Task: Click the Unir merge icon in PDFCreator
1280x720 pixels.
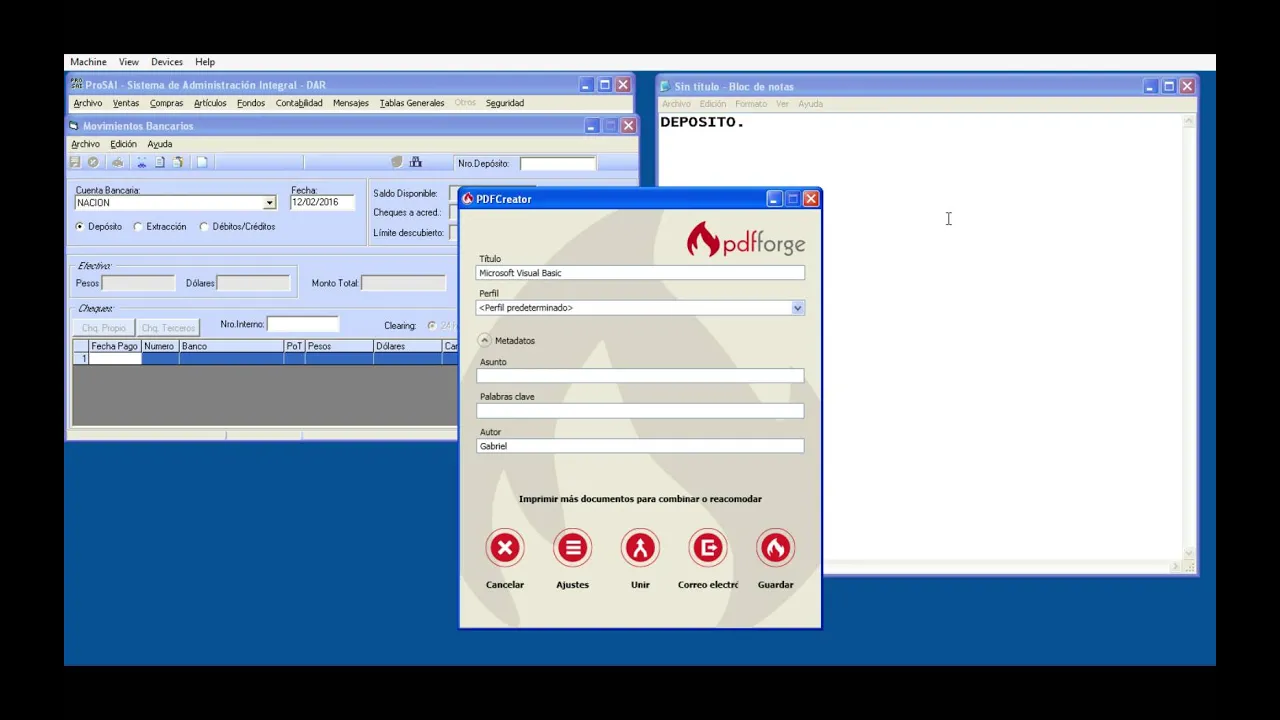Action: coord(640,548)
